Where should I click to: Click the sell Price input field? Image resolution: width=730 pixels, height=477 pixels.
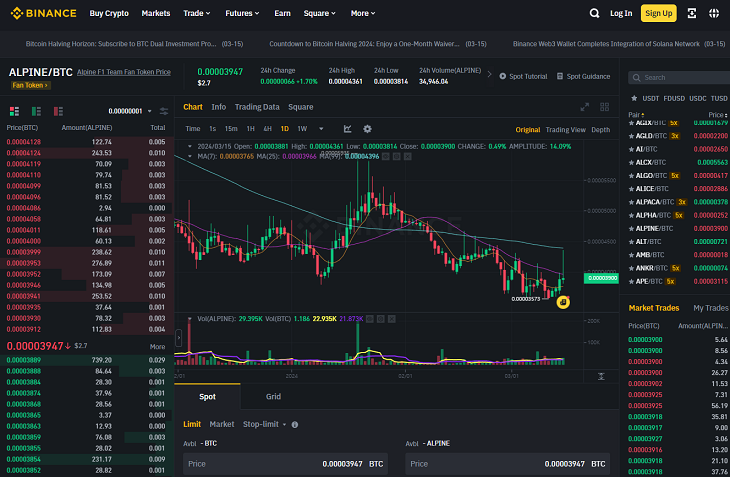tap(507, 464)
